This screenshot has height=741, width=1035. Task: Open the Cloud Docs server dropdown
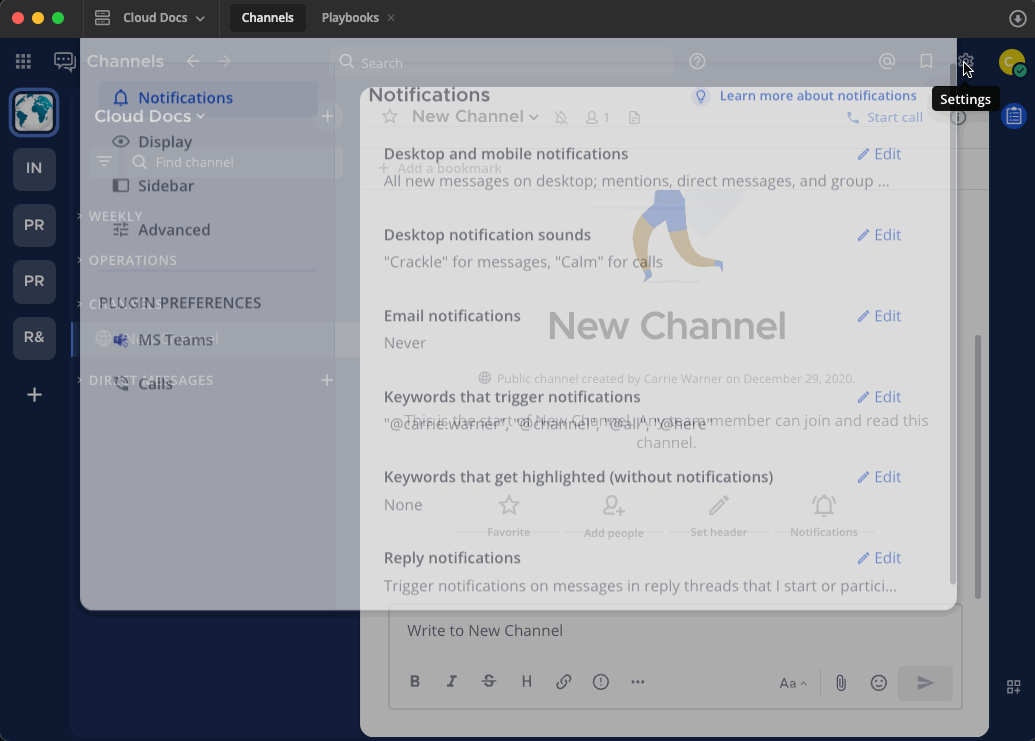(150, 18)
